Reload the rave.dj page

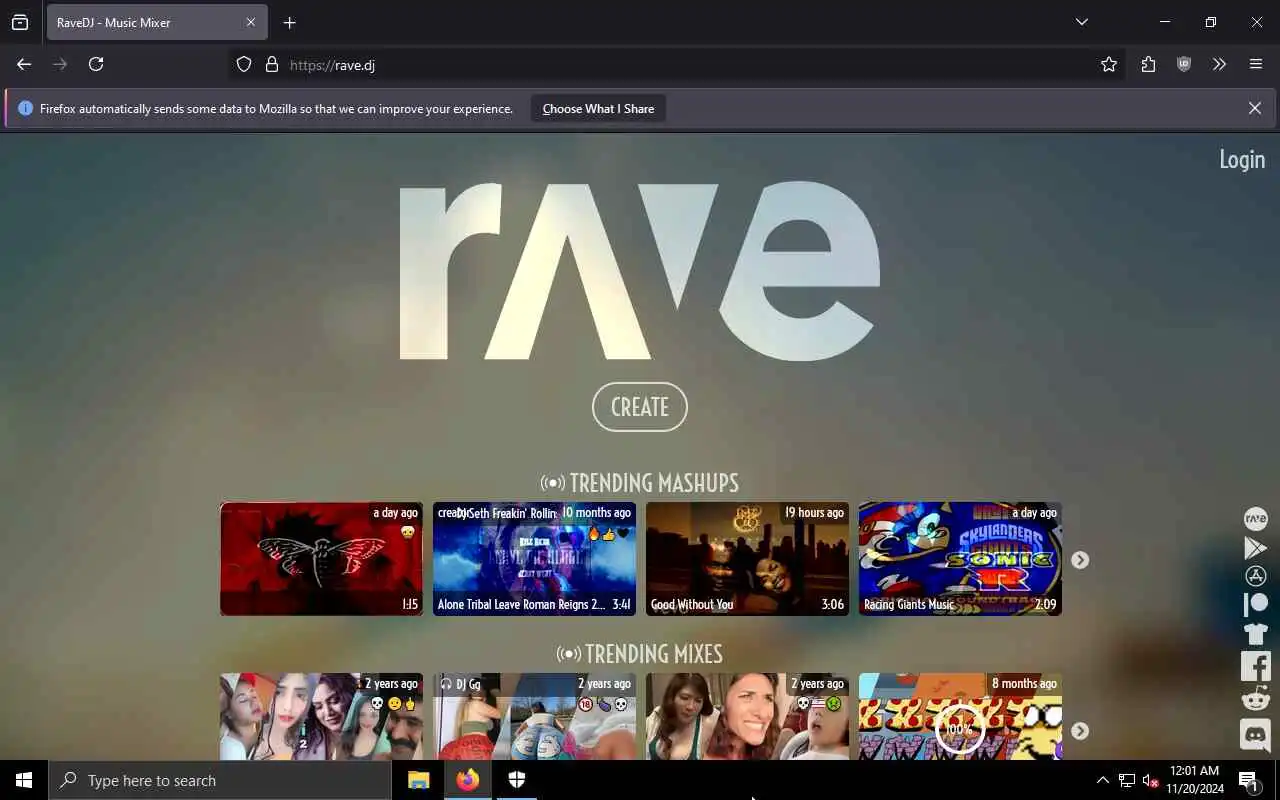point(96,64)
